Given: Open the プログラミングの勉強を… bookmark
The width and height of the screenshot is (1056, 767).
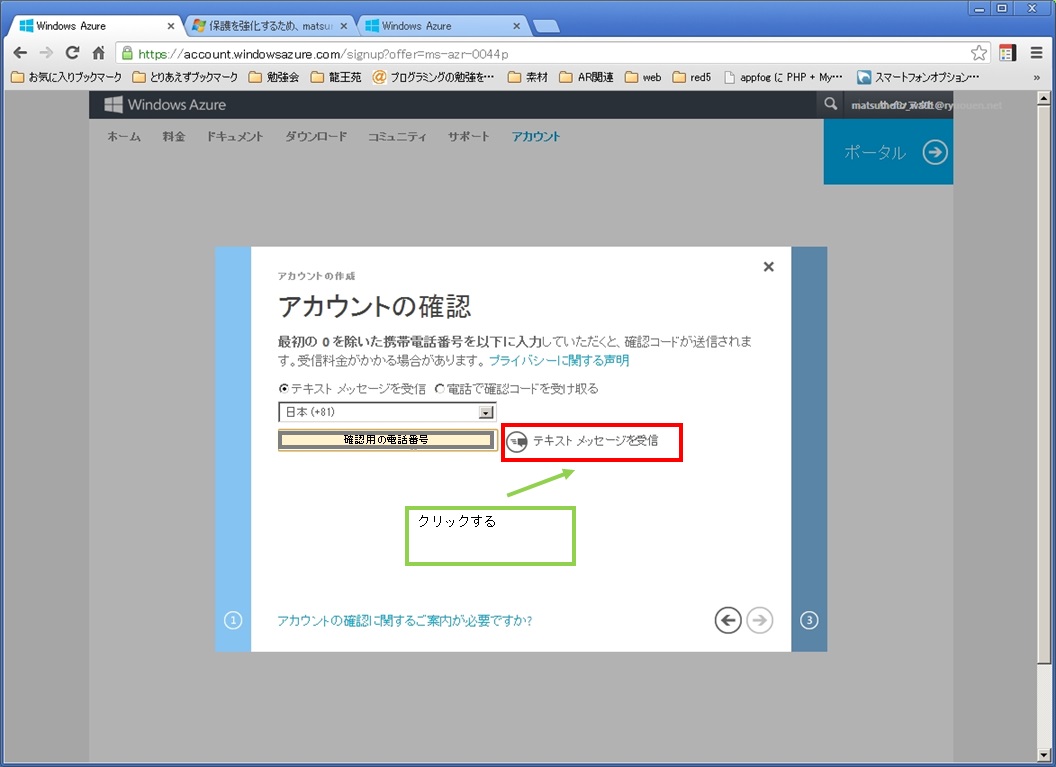Looking at the screenshot, I should click(x=434, y=77).
